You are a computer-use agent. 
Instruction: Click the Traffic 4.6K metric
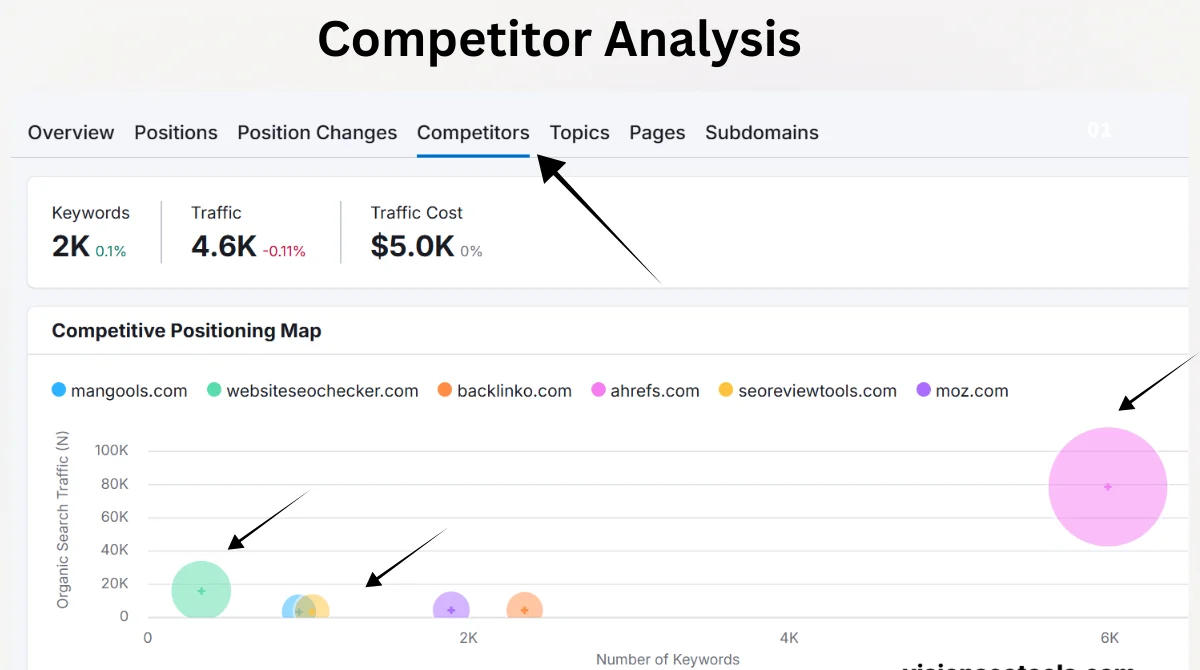coord(248,232)
